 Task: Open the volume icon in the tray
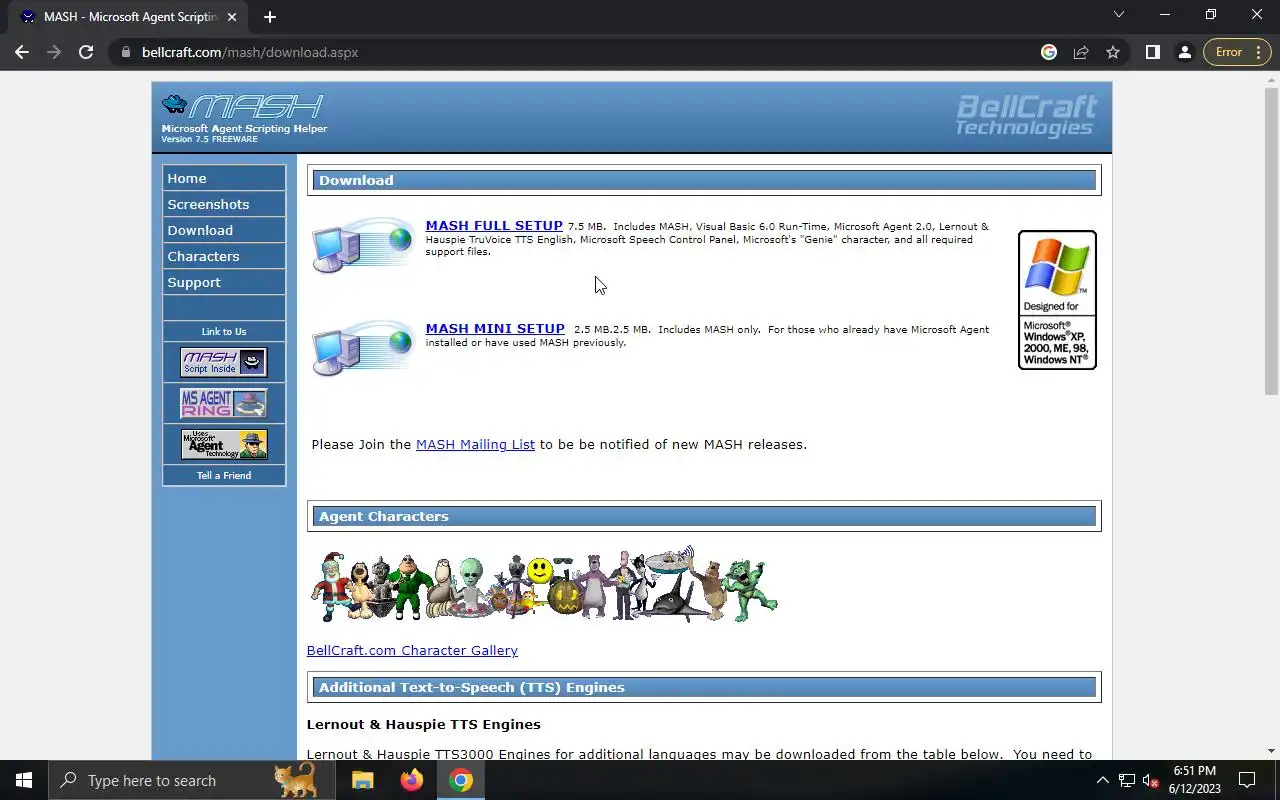pos(1151,780)
